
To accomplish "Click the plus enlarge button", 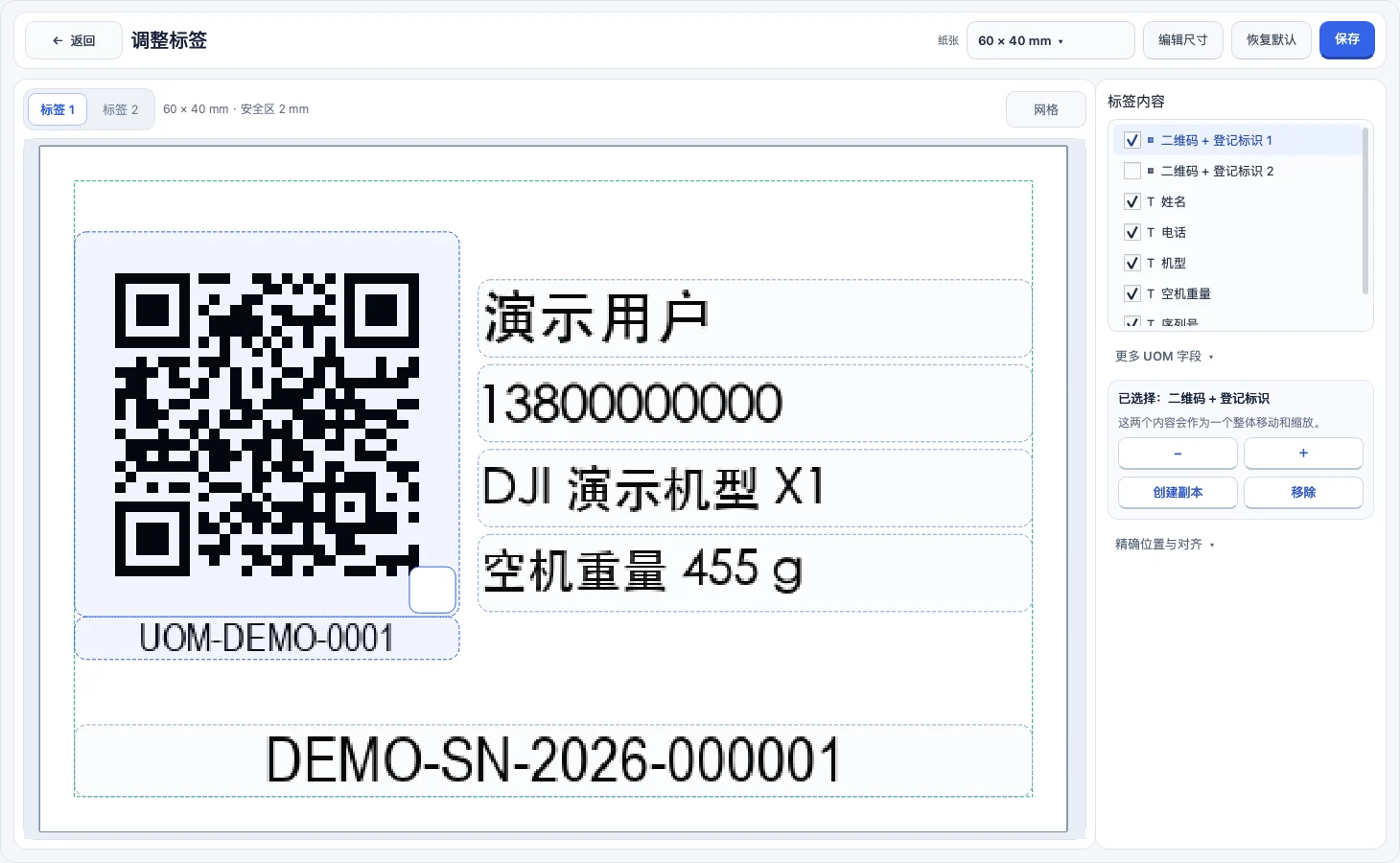I will [1303, 453].
